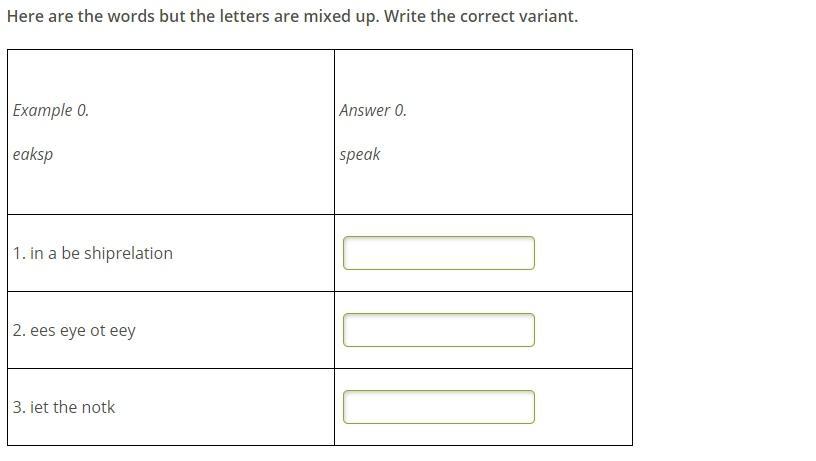Click the word "eey" in question 2

click(122, 330)
